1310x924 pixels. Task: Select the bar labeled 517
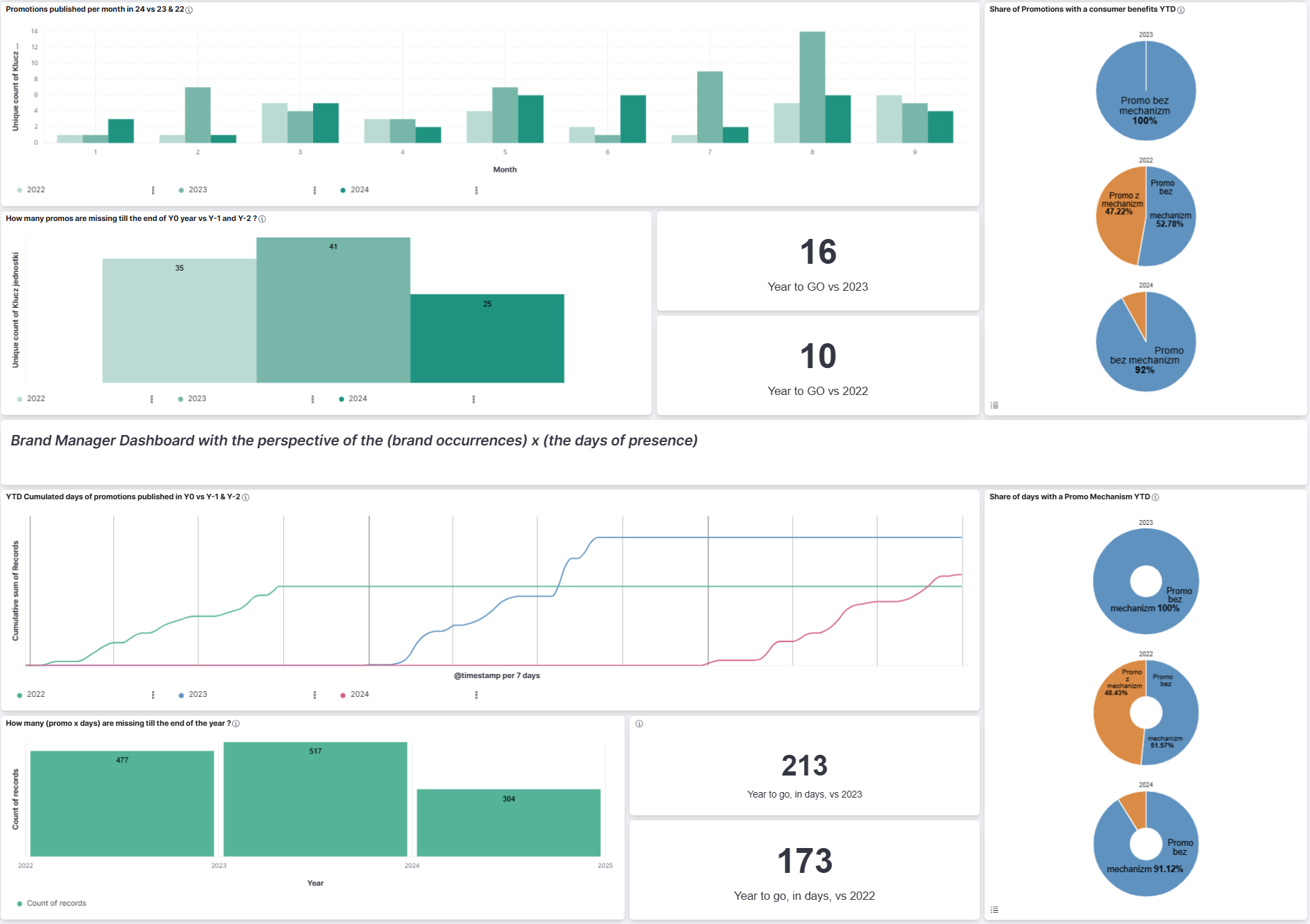(315, 800)
